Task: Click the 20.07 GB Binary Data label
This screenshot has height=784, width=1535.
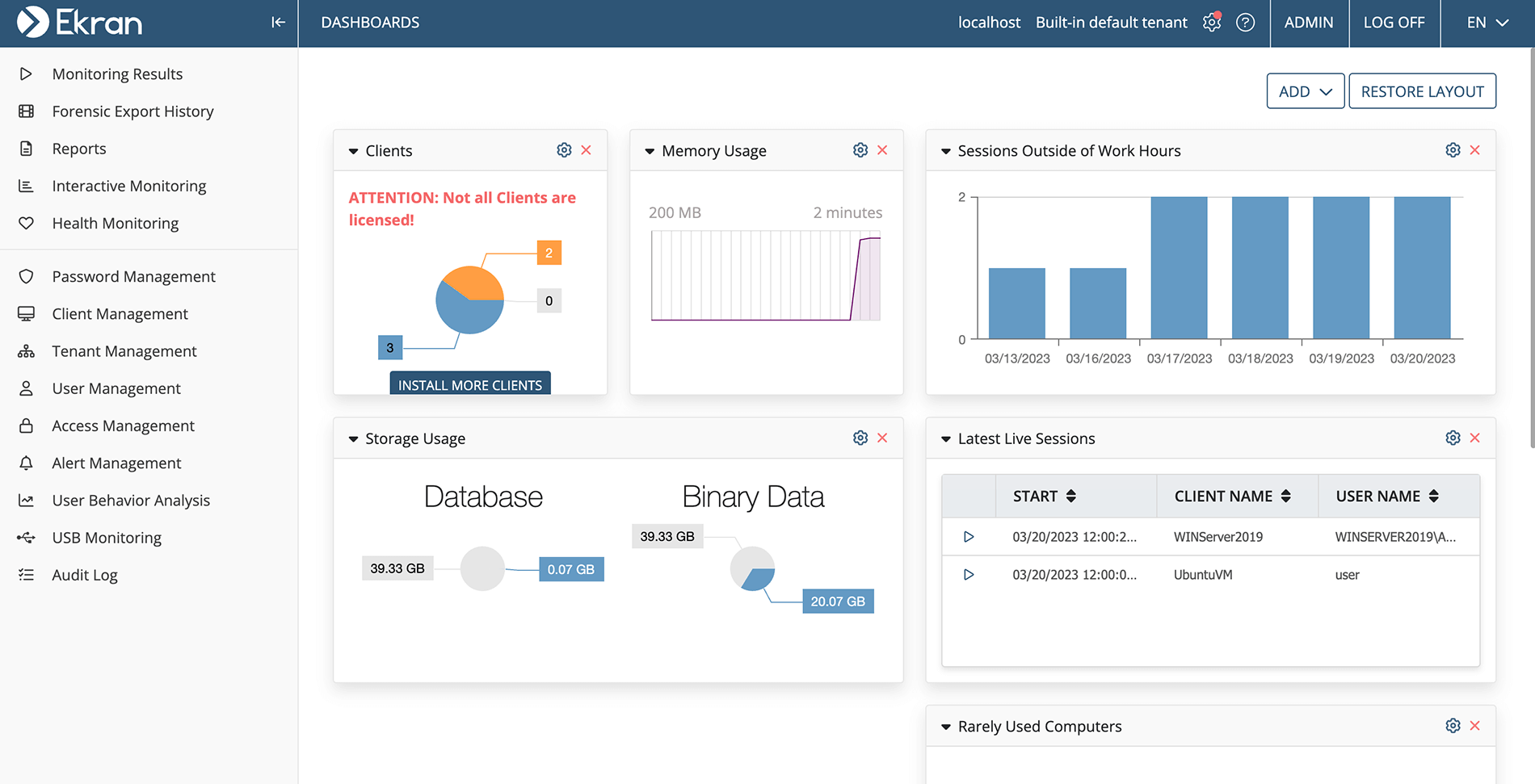Action: (x=838, y=602)
